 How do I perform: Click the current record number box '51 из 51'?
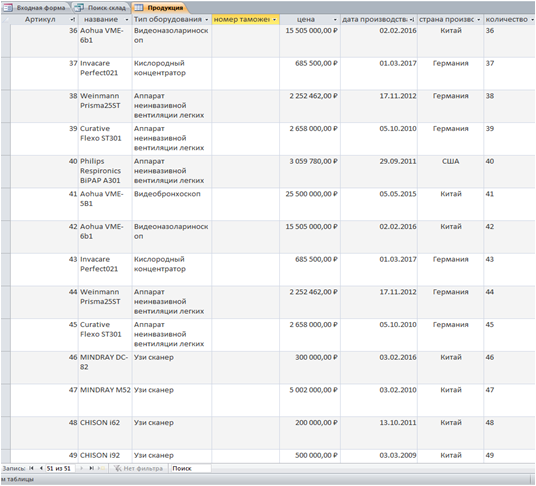[60, 468]
